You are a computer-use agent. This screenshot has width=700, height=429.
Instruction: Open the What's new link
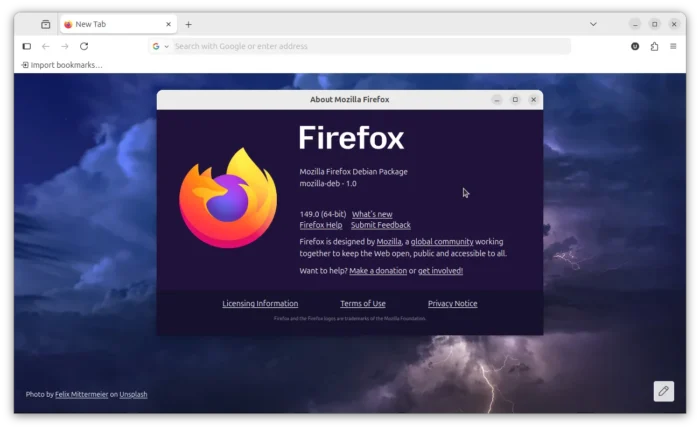click(372, 214)
